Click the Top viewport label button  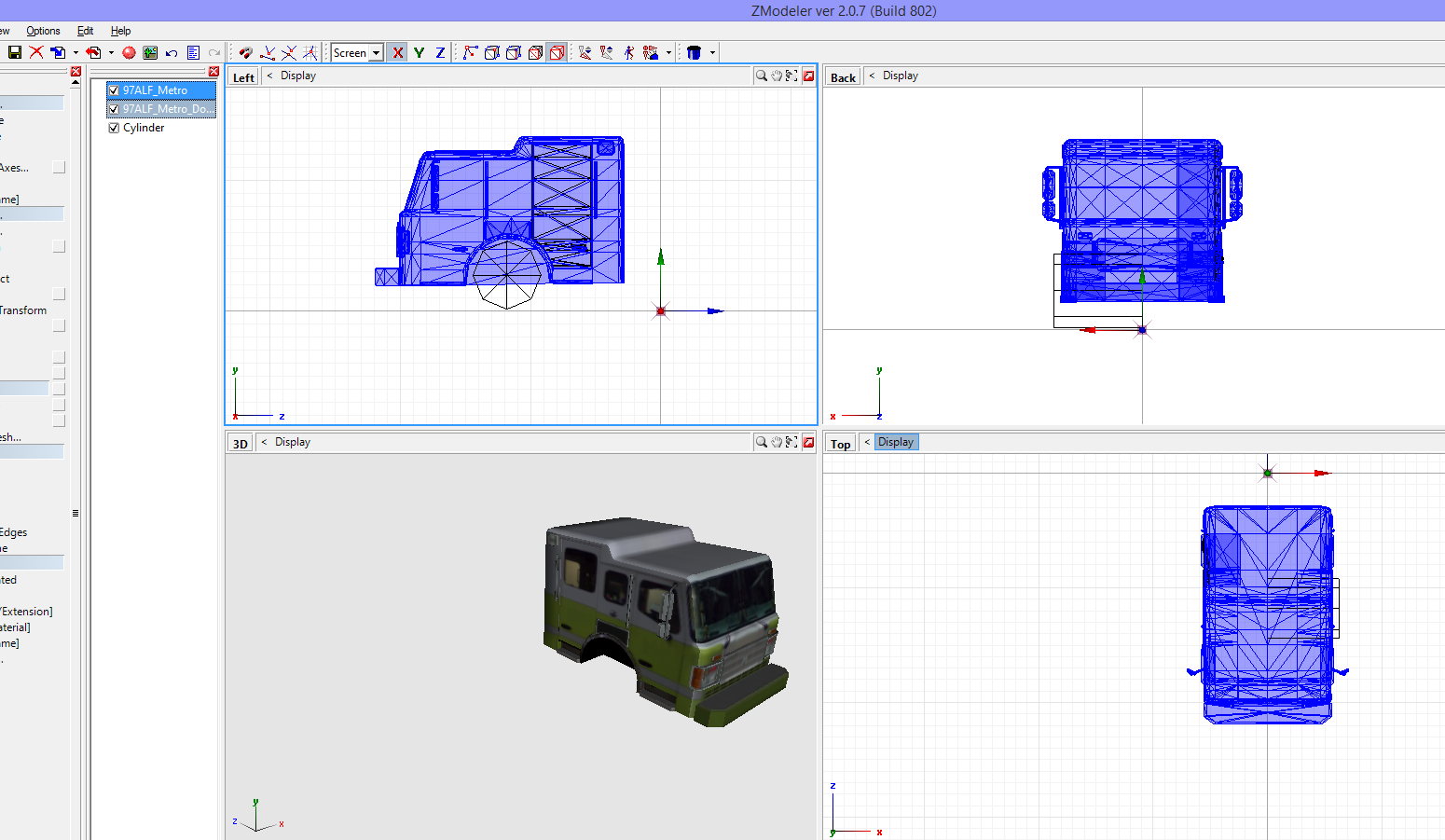(x=839, y=443)
